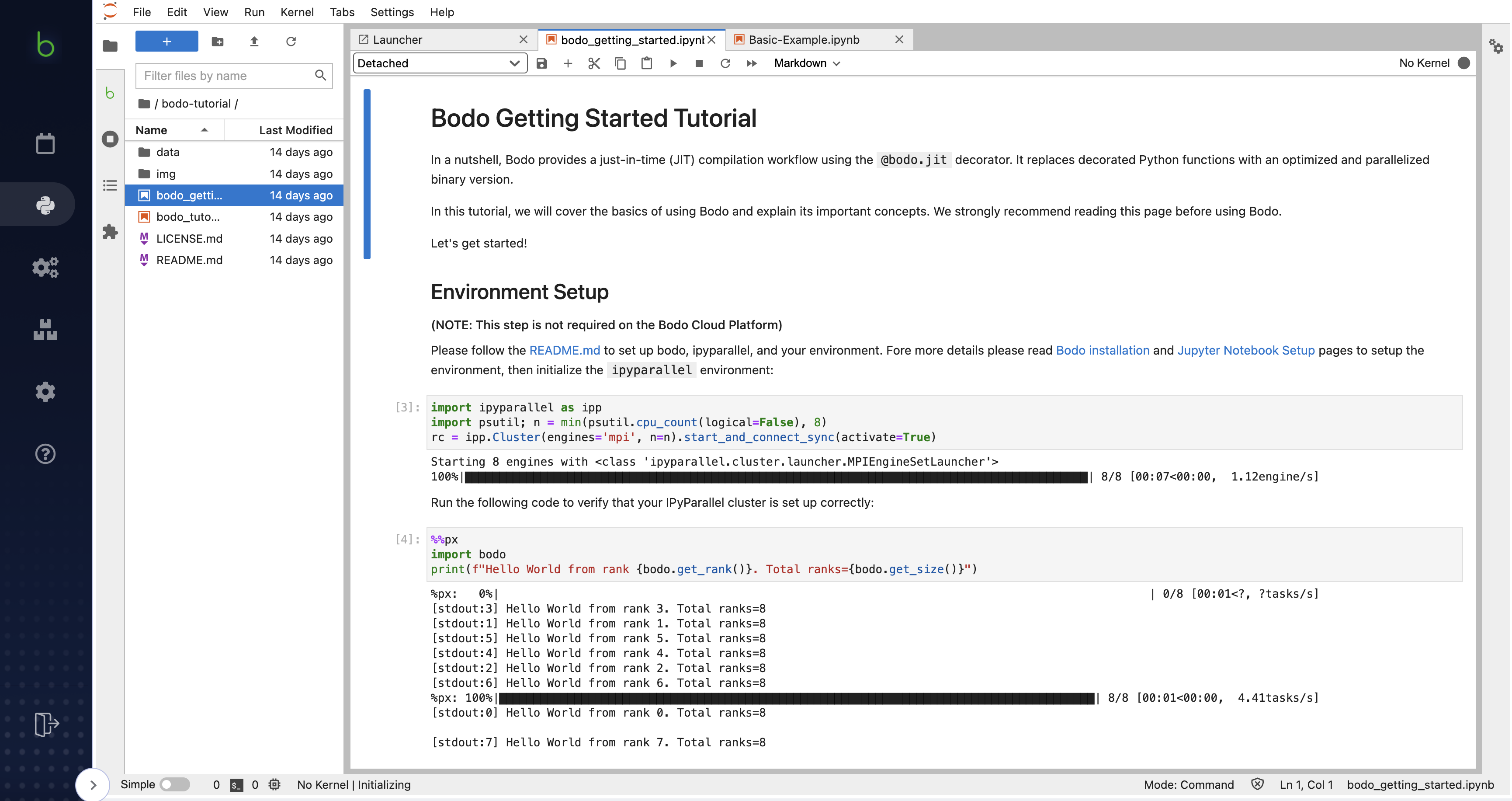Open the Run menu
The image size is (1512, 801).
(254, 12)
